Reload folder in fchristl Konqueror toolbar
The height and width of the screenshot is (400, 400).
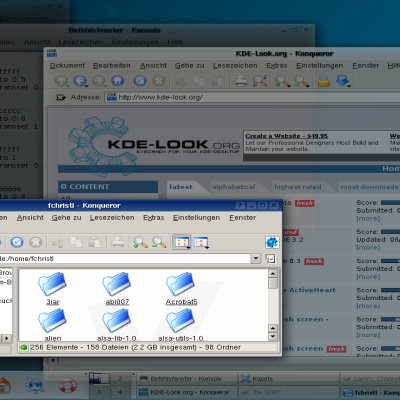click(x=17, y=242)
